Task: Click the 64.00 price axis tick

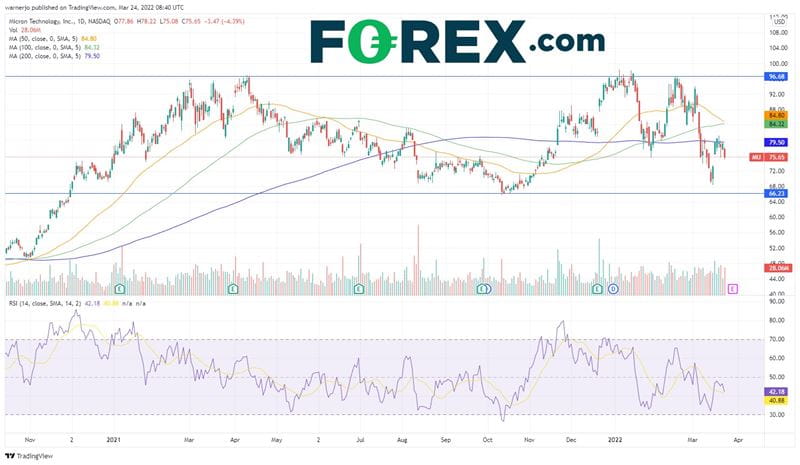Action: point(778,202)
